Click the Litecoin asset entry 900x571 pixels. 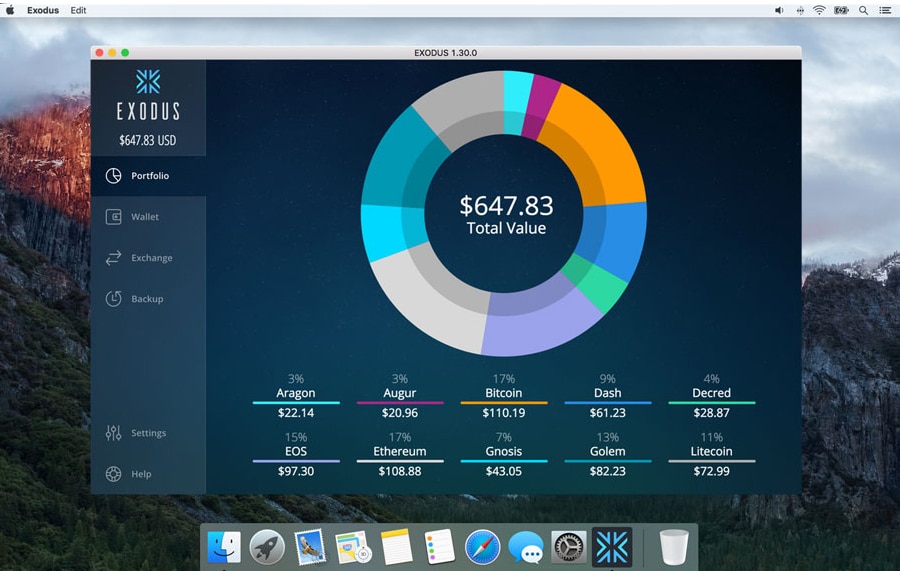711,451
